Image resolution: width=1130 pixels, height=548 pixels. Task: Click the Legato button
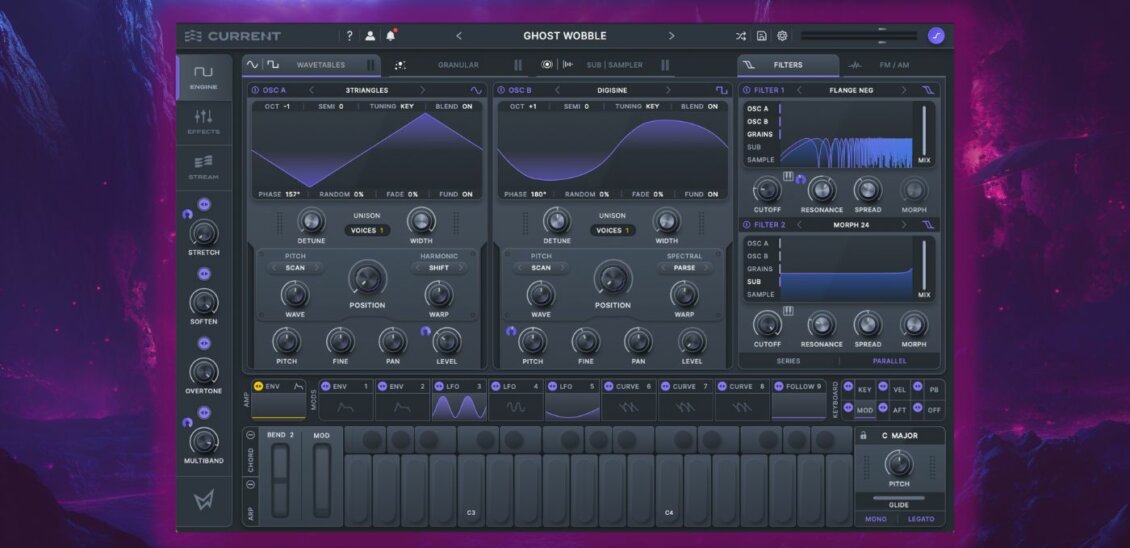[921, 519]
